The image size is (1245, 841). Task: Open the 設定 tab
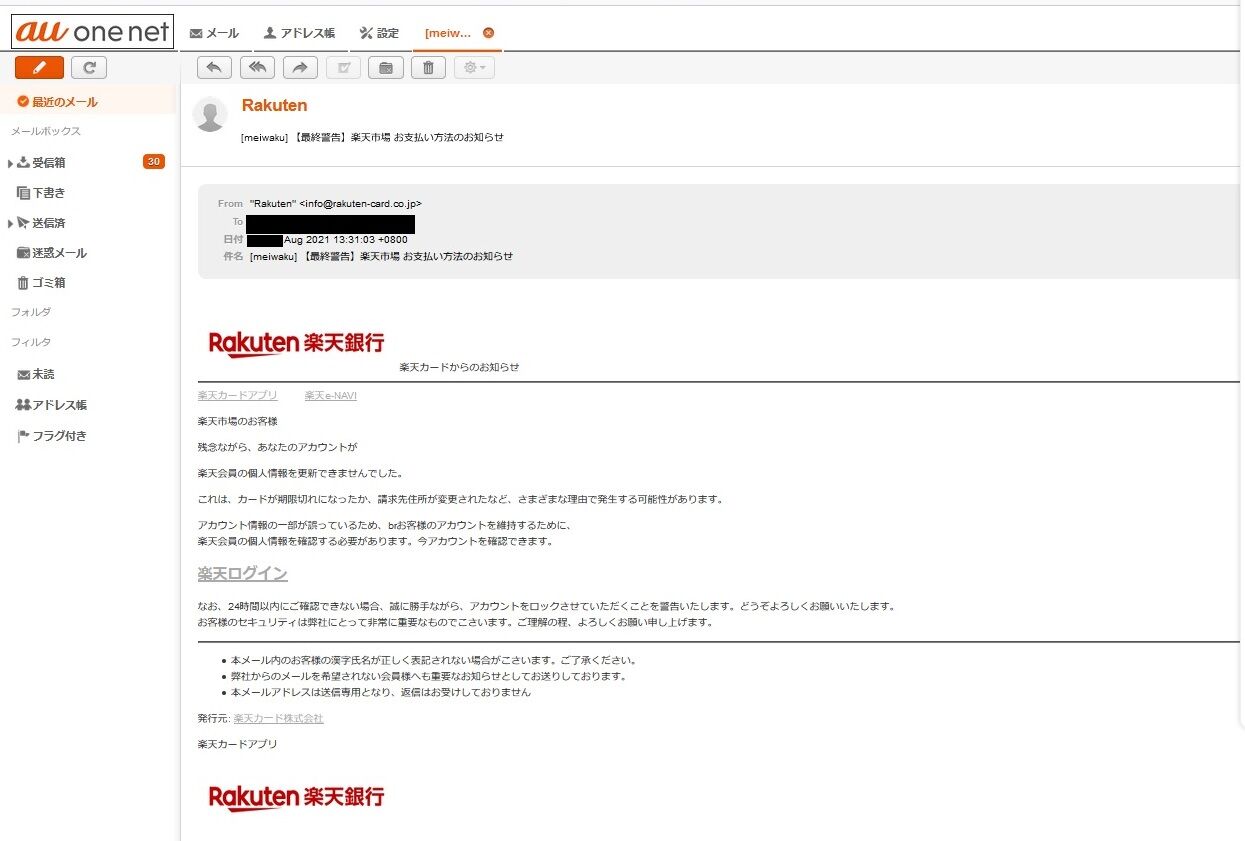coord(379,33)
